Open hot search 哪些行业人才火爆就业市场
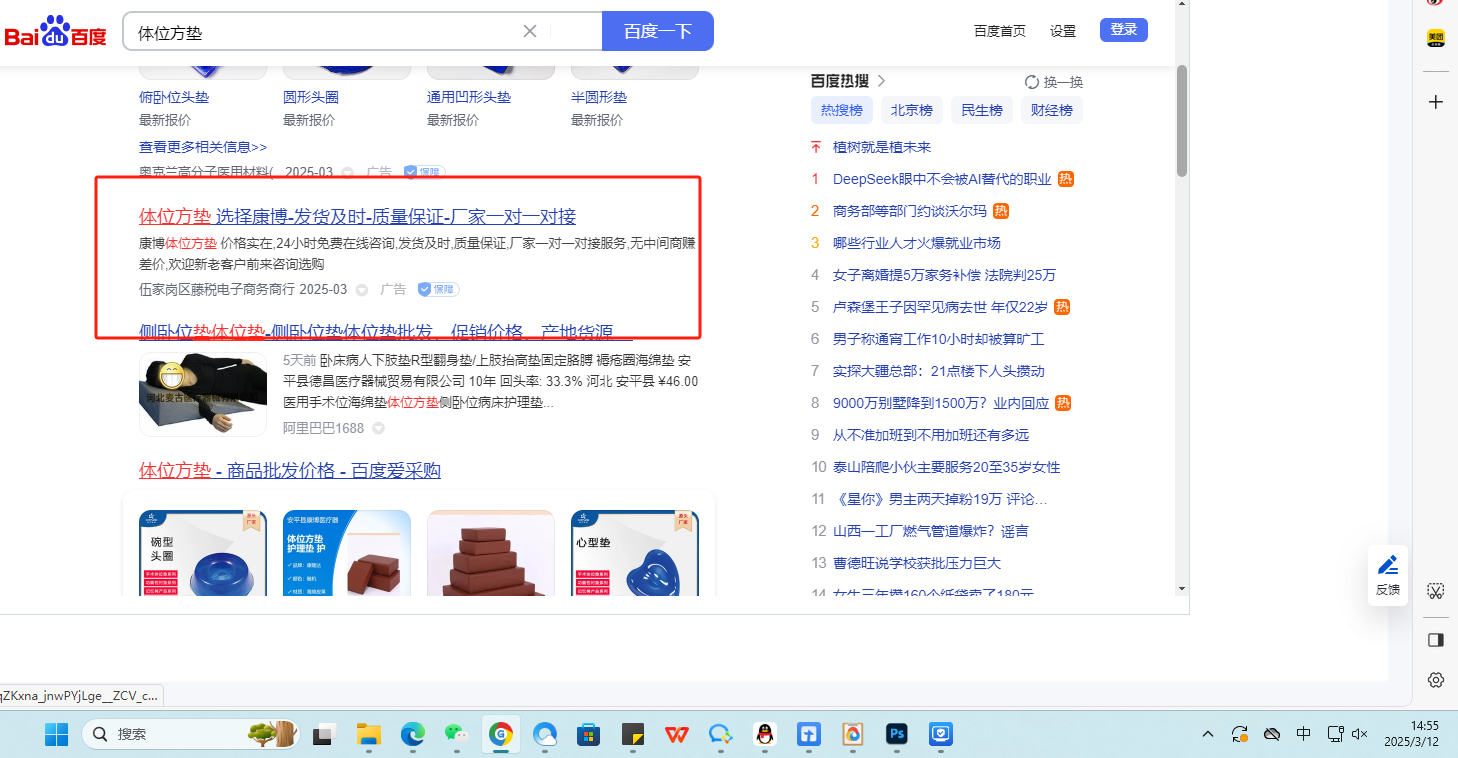 [x=917, y=243]
